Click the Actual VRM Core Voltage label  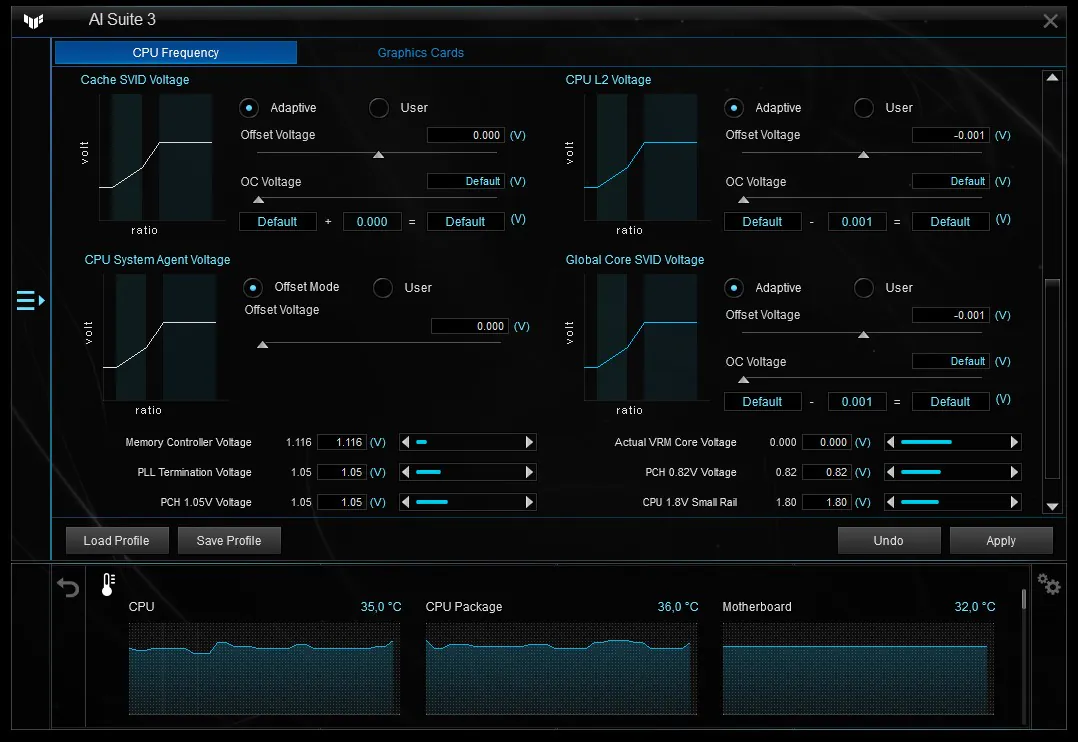675,442
